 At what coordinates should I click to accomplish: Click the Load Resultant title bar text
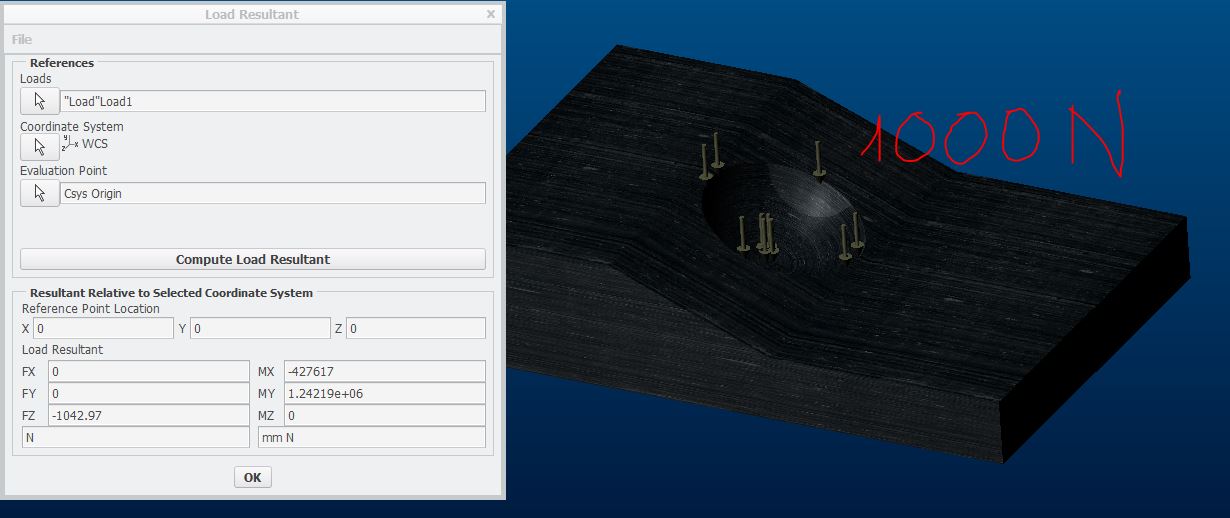pyautogui.click(x=252, y=14)
